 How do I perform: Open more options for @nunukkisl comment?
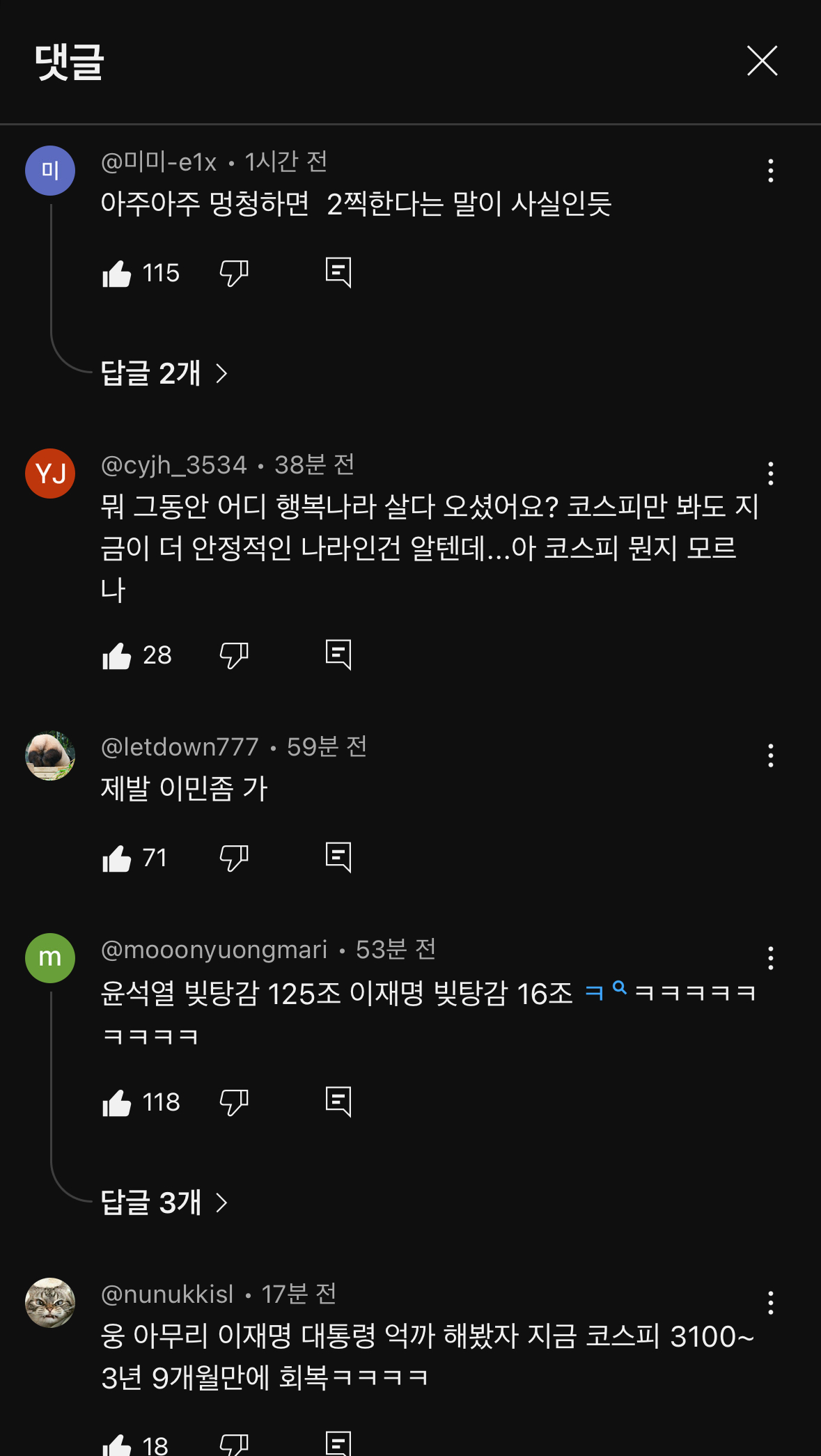coord(770,1303)
